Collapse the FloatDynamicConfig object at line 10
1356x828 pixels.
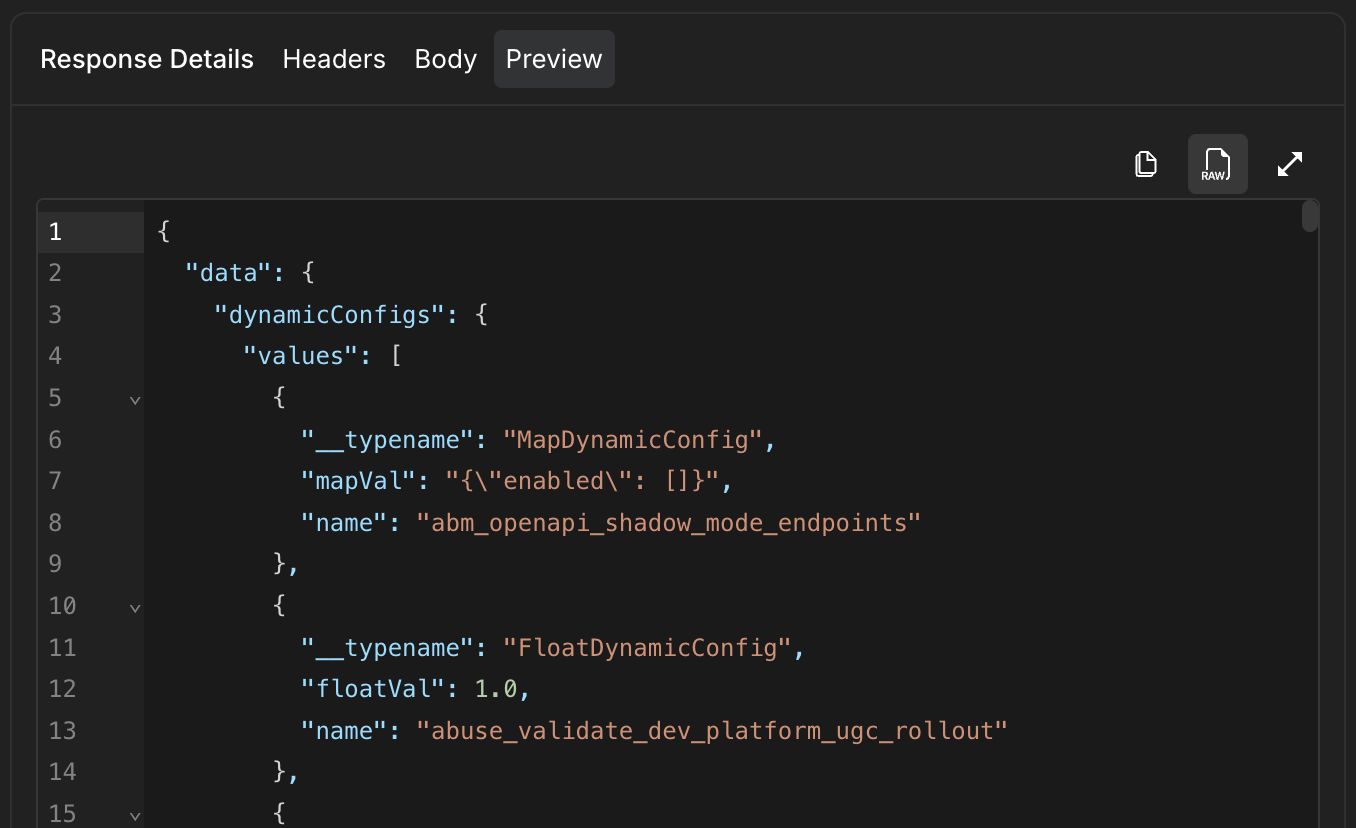(135, 607)
